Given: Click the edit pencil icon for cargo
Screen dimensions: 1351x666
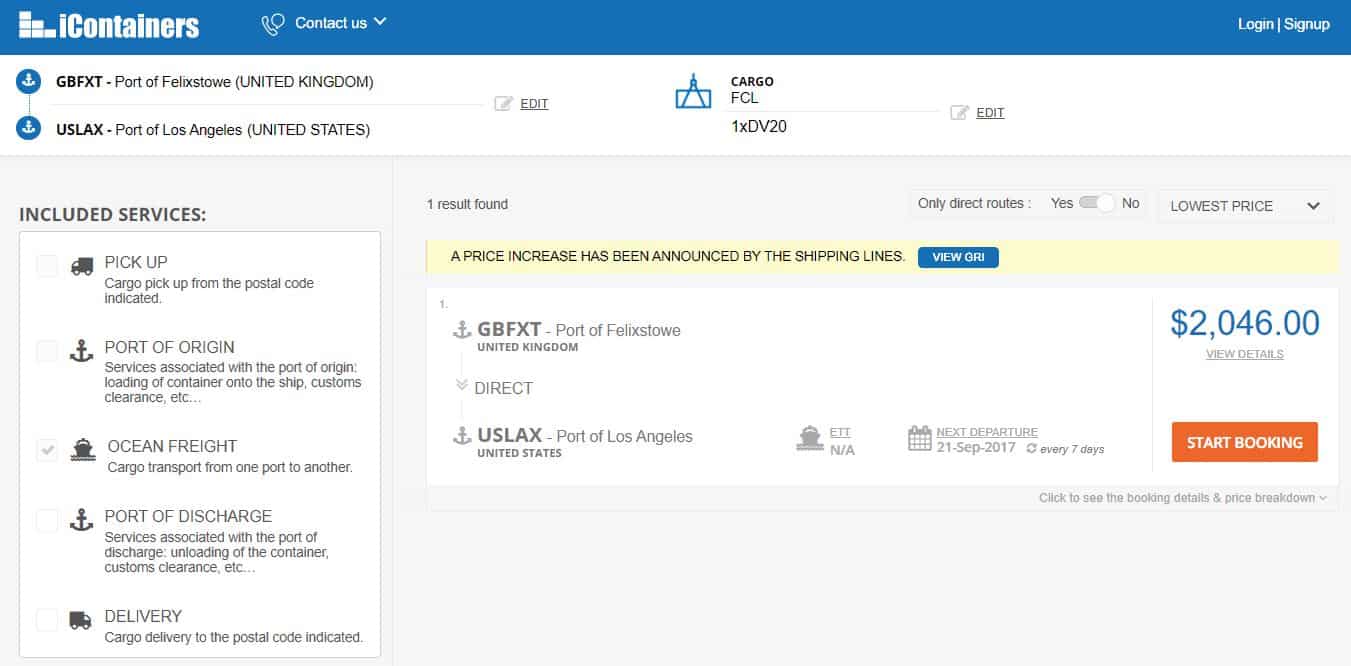Looking at the screenshot, I should click(960, 112).
